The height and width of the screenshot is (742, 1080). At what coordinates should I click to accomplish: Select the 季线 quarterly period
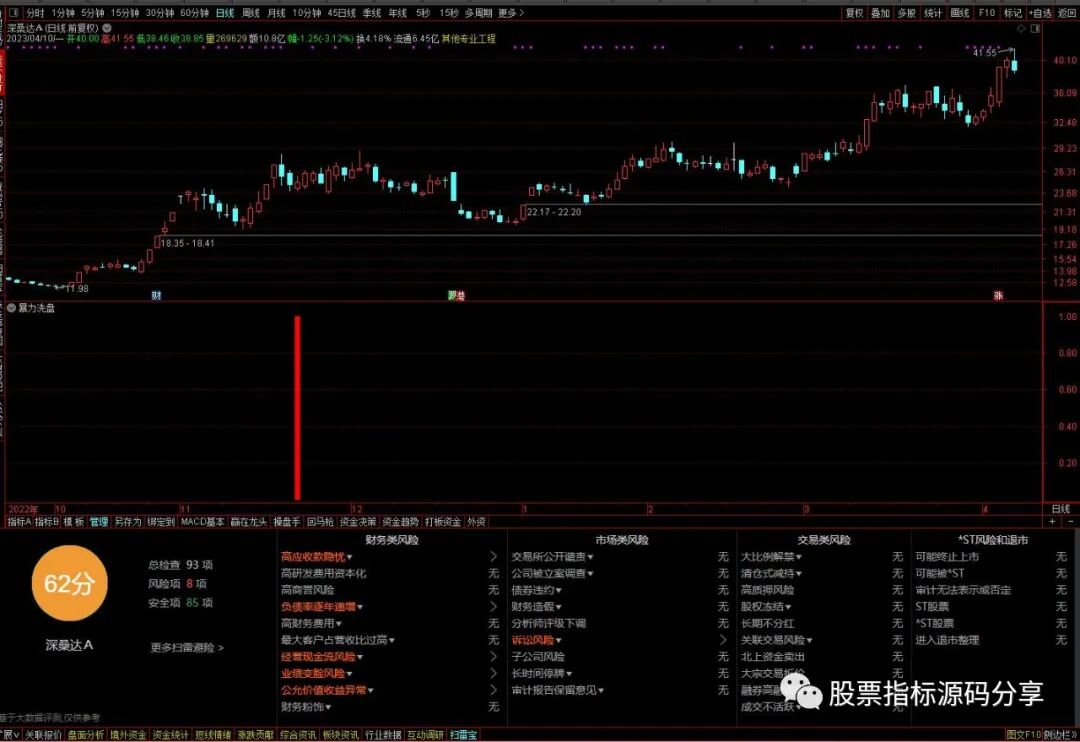click(x=372, y=12)
